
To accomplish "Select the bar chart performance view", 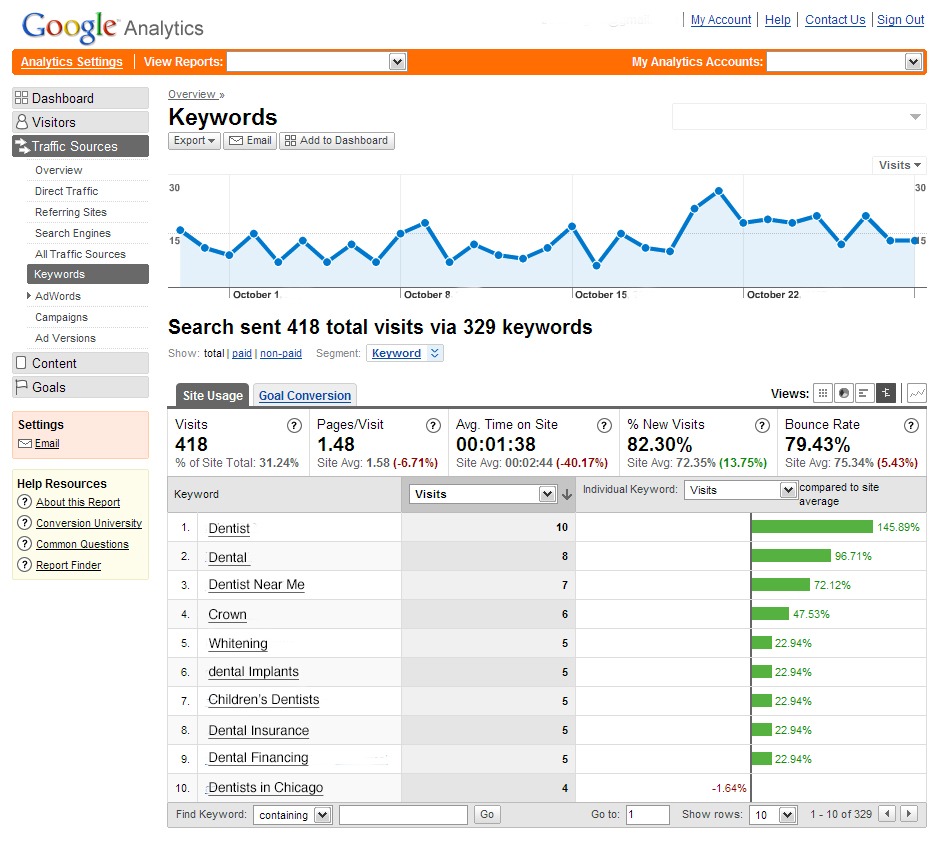I will (864, 393).
